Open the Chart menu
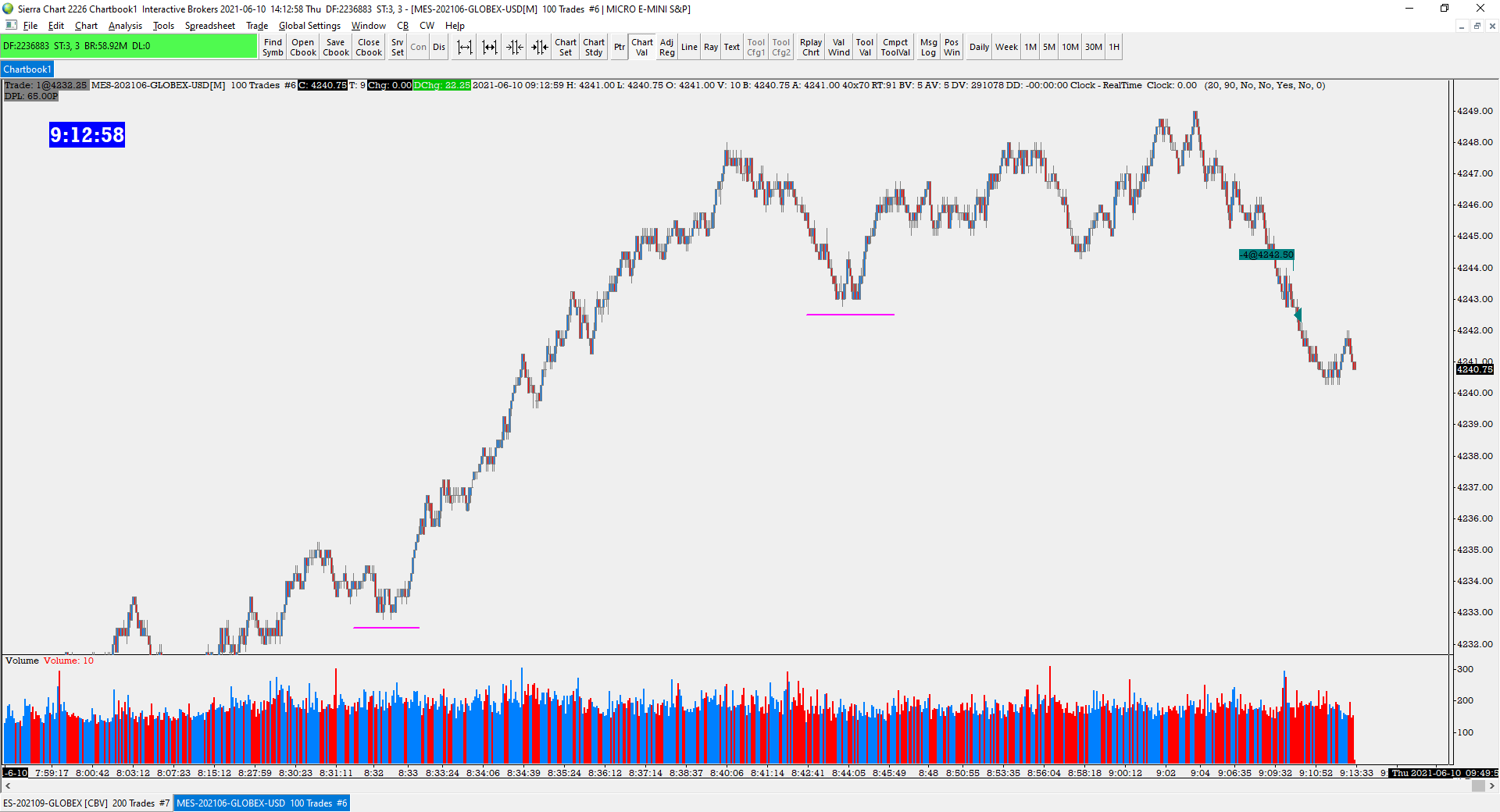Viewport: 1500px width, 812px height. point(86,26)
